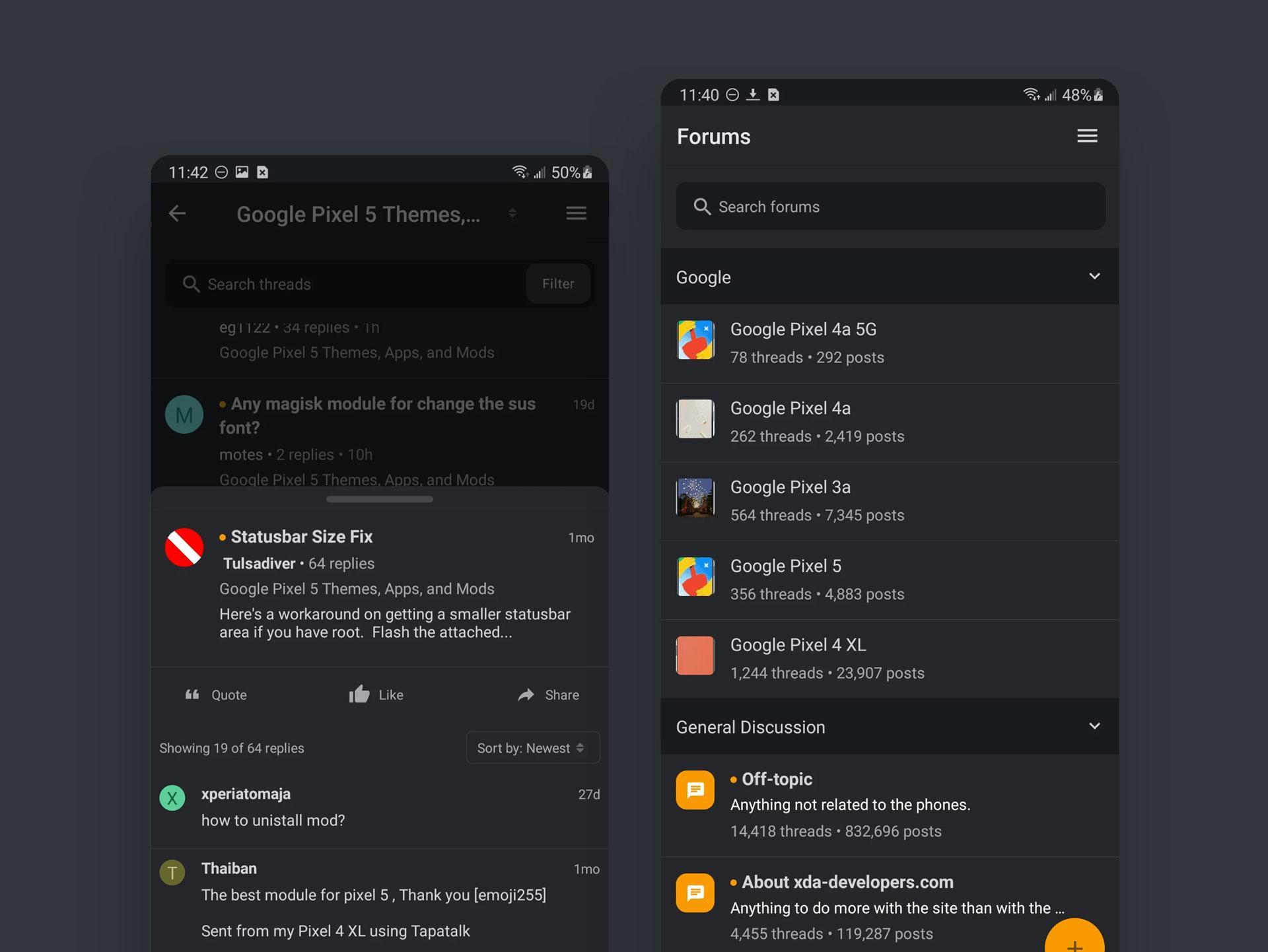Open the Google Pixel 4a 5G forum icon
Screen dimensions: 1268x952
(x=695, y=341)
